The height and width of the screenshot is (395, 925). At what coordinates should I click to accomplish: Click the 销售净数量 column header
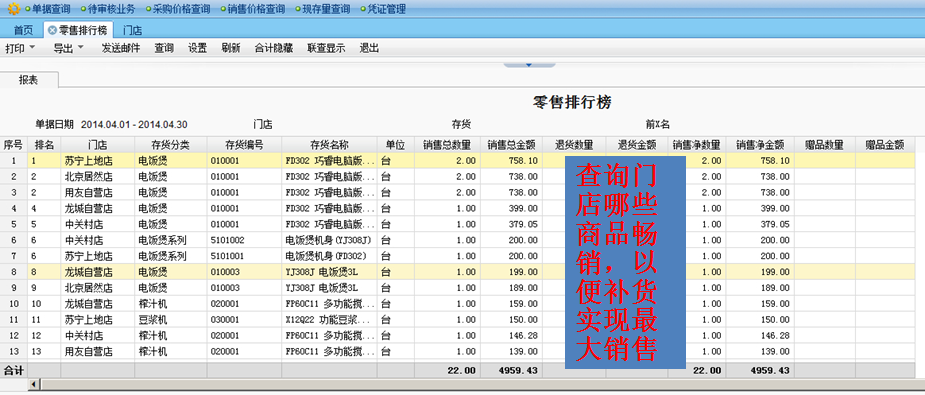[697, 145]
